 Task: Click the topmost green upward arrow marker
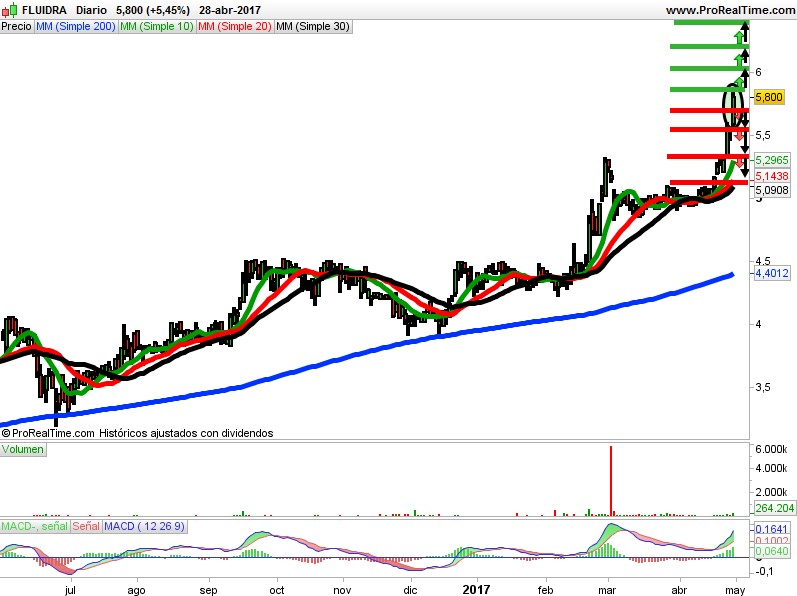tap(739, 37)
